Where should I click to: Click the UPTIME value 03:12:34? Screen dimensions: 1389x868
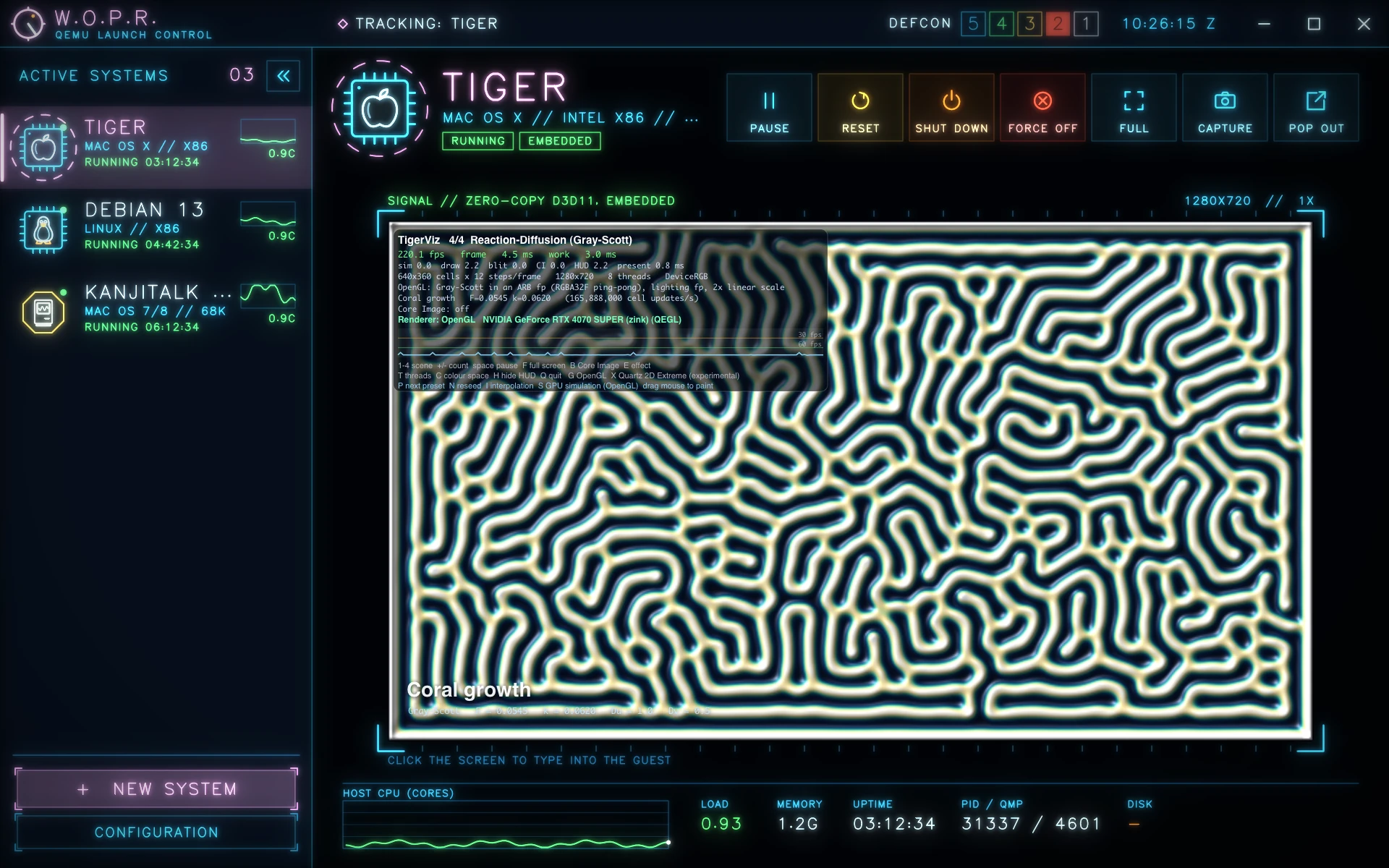coord(894,824)
